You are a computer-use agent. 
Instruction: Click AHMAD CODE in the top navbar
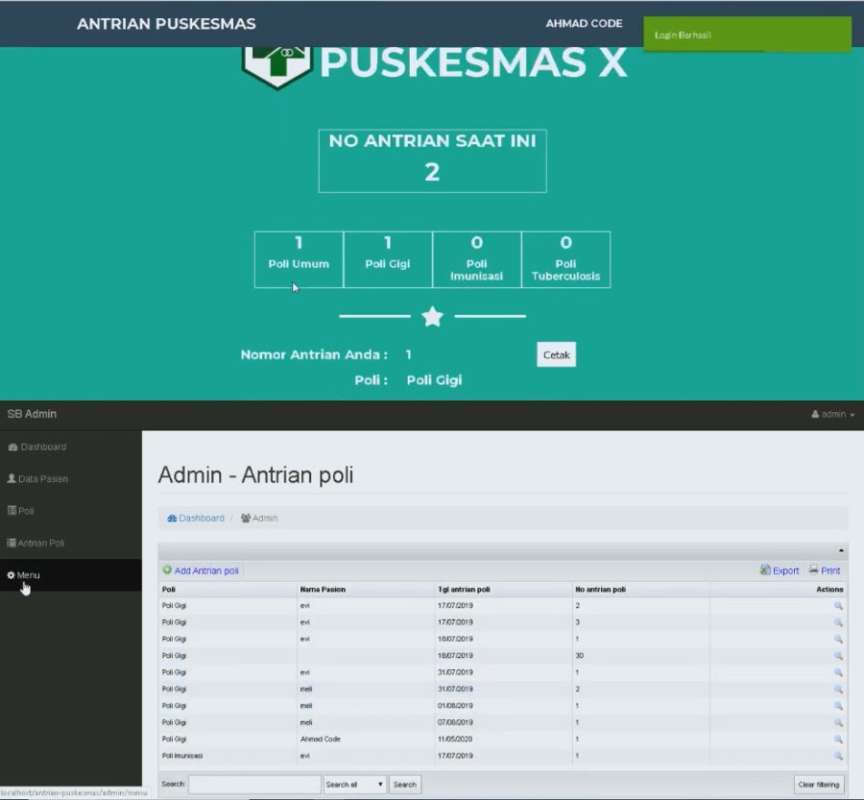pos(583,22)
